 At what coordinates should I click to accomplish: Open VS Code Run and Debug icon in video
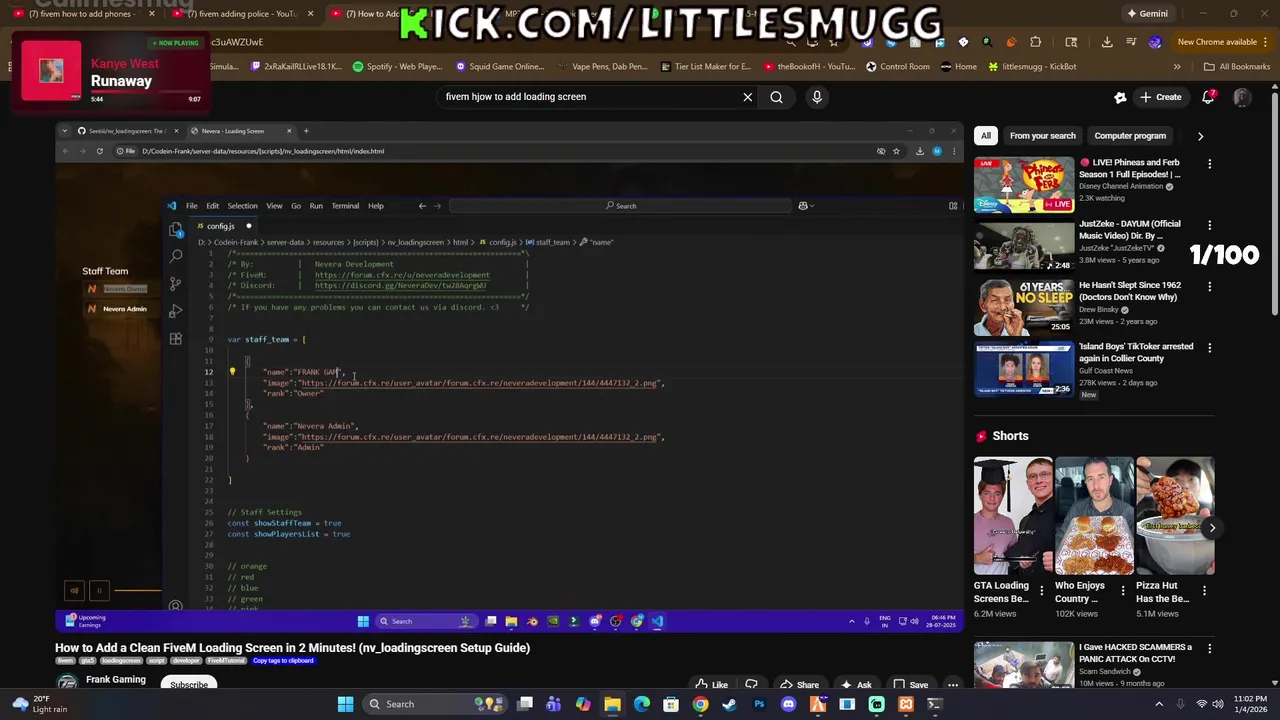coord(176,311)
